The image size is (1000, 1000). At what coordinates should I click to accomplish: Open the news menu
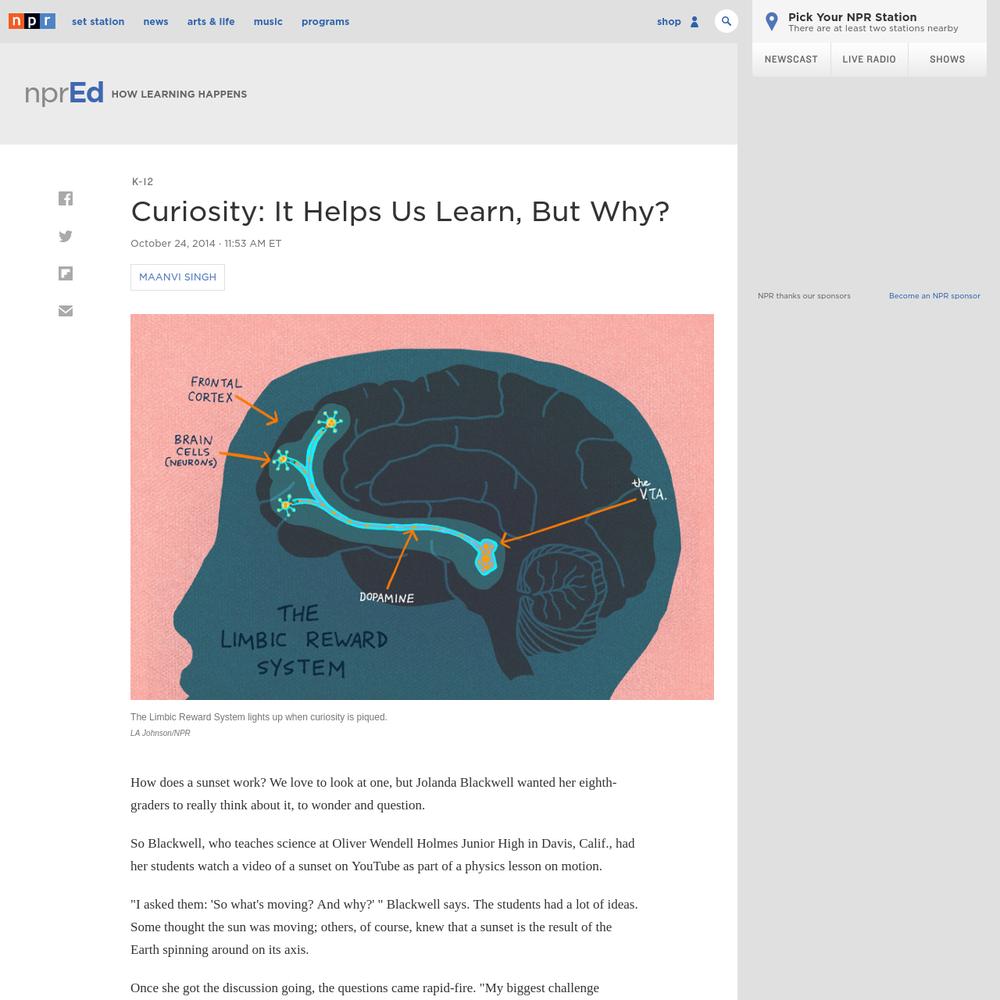click(156, 22)
